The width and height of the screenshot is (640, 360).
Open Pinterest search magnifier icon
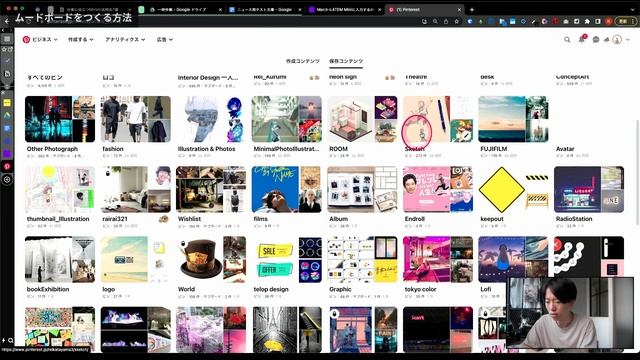click(x=567, y=40)
